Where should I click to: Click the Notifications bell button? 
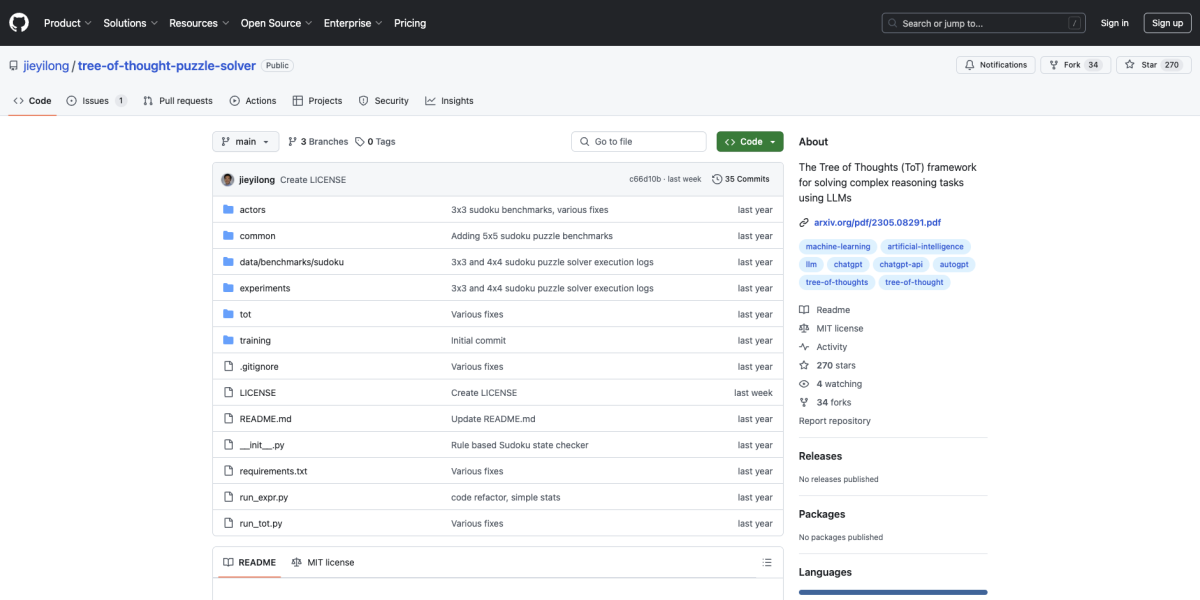pyautogui.click(x=995, y=65)
